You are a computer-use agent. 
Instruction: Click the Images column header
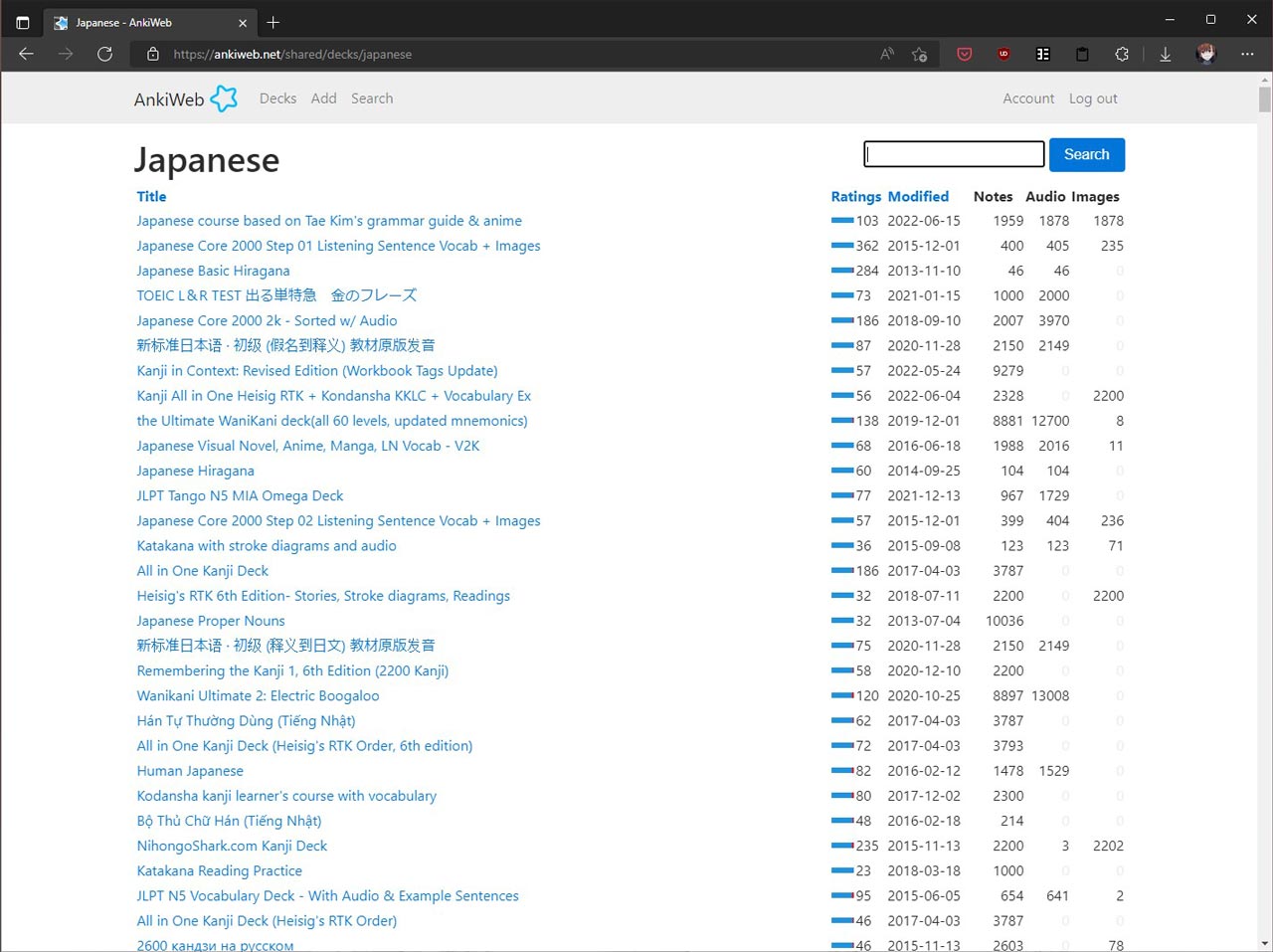(x=1096, y=196)
